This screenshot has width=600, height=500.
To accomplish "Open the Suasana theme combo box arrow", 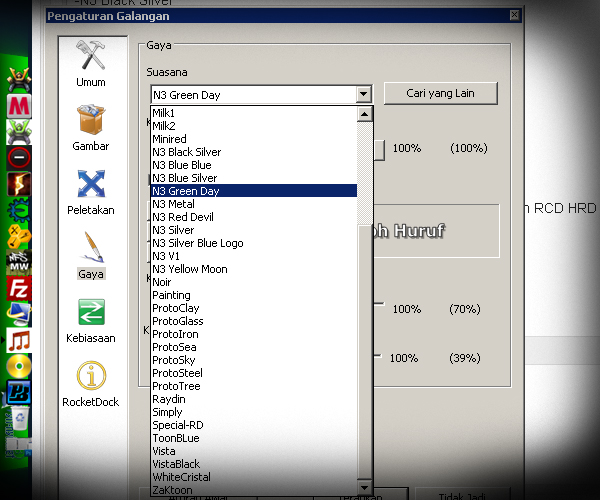I will pyautogui.click(x=364, y=94).
